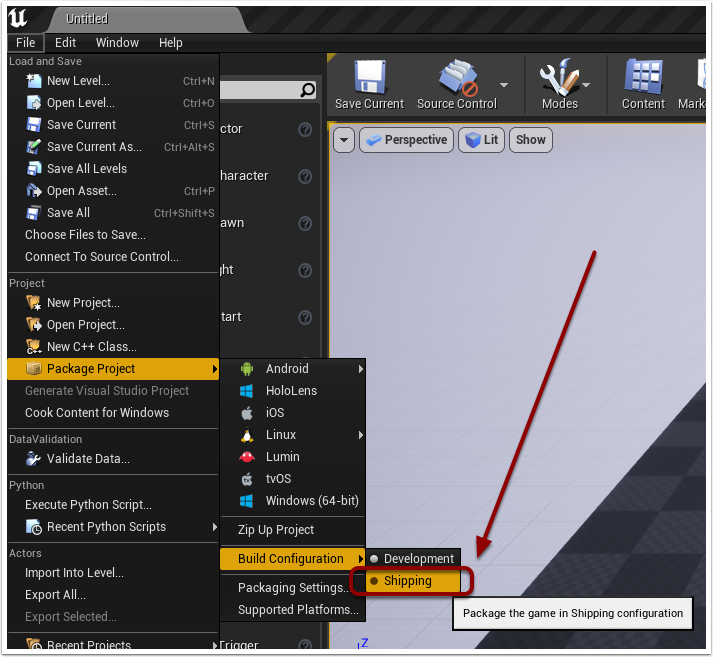Click help icon next to 'tart' row
713x657 pixels.
[x=305, y=317]
